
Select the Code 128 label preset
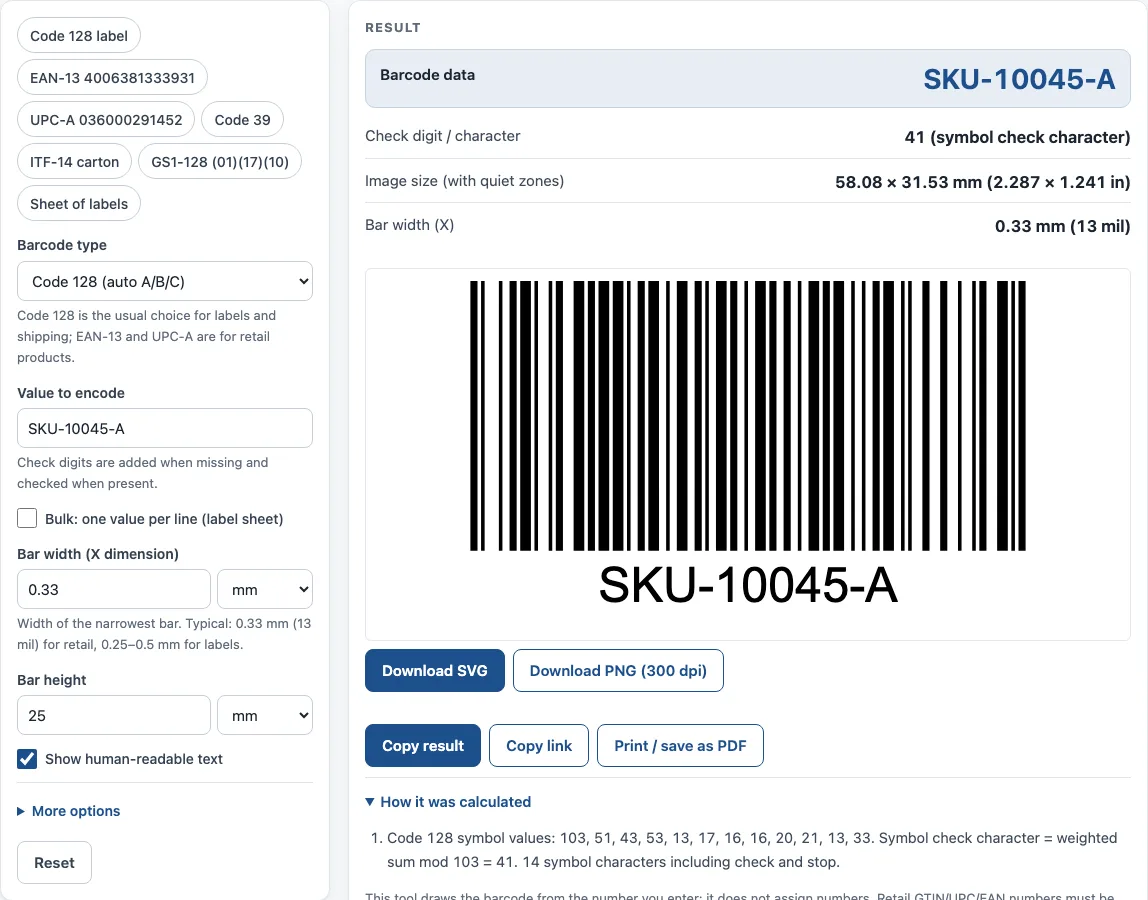[x=79, y=36]
